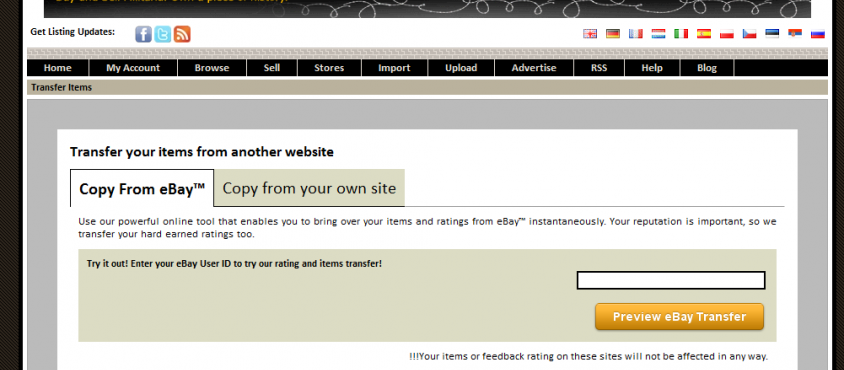Switch language with the Czech flag
Viewport: 844px width, 370px height.
click(x=749, y=33)
